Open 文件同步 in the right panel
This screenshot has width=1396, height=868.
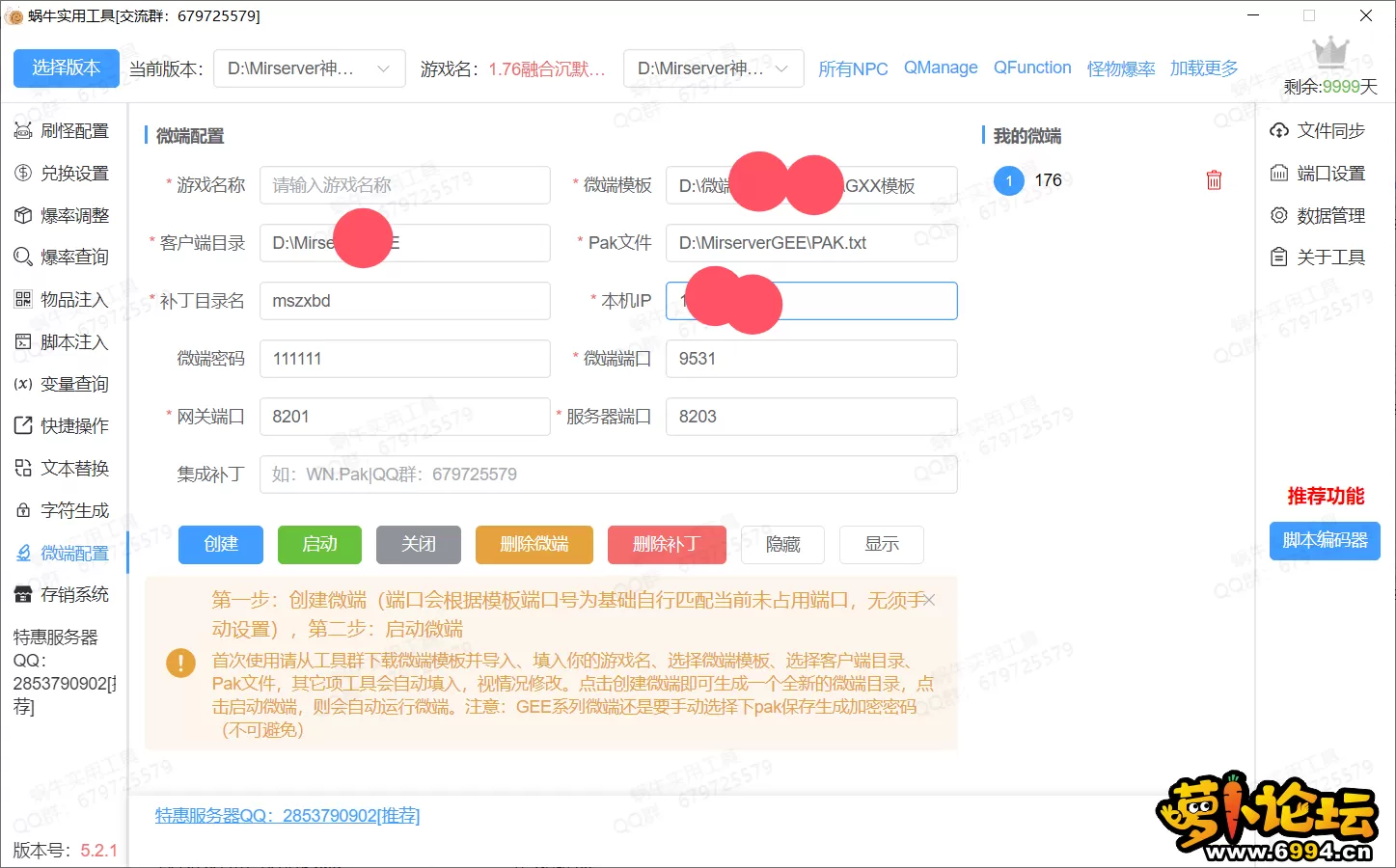(x=1318, y=131)
